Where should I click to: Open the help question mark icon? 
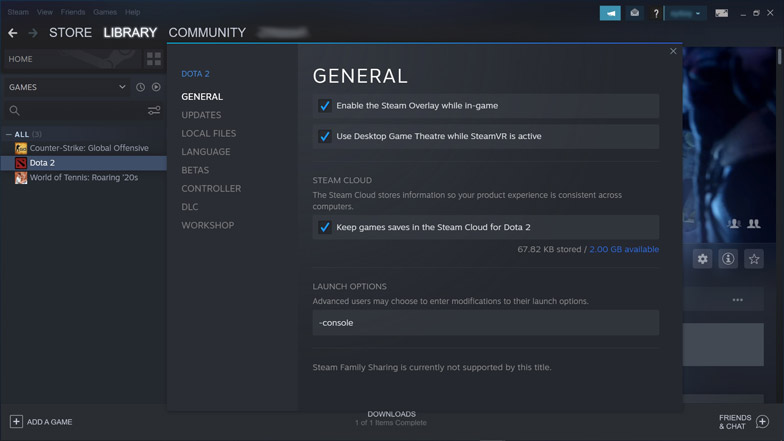tap(656, 14)
